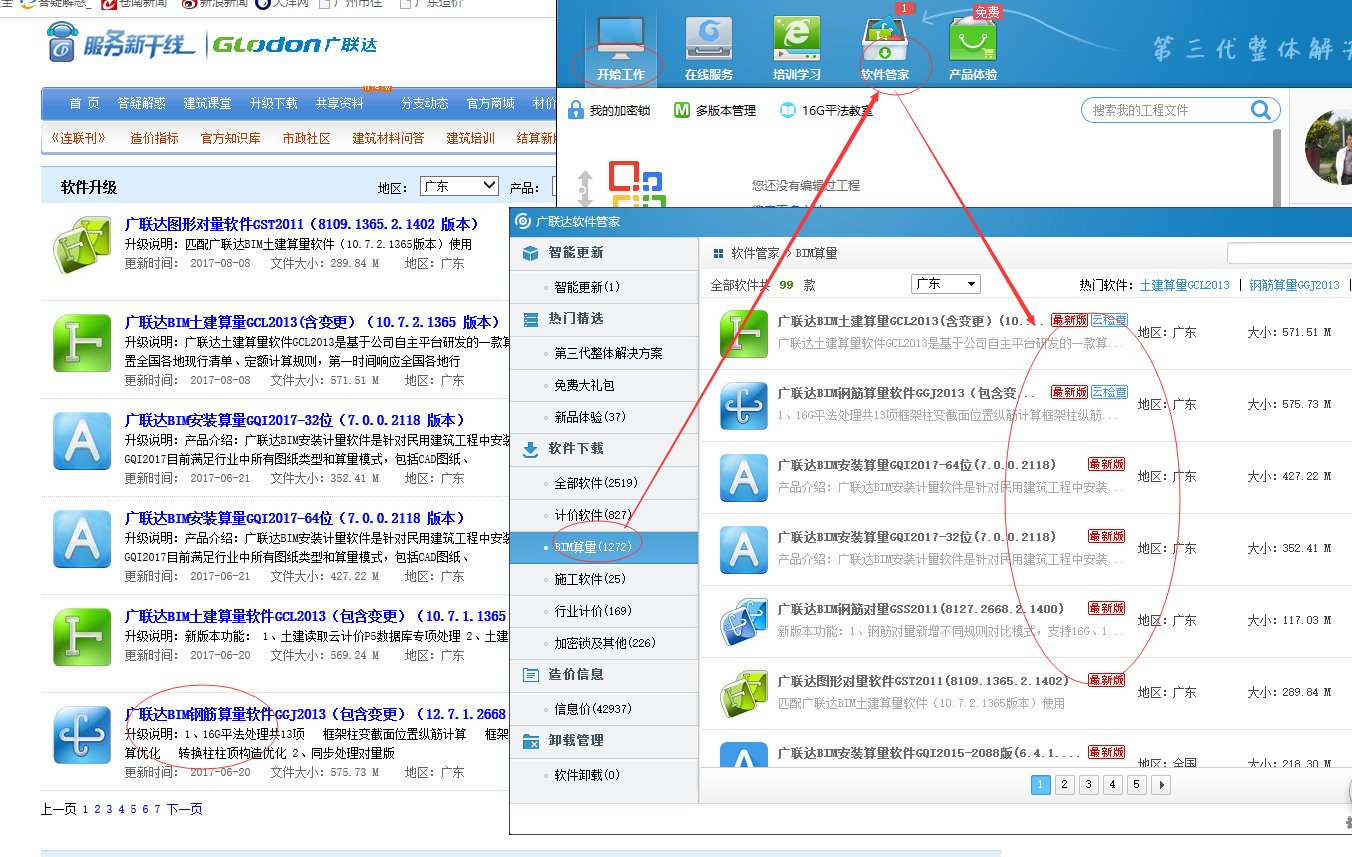Click the 智能更新 cube icon in sidebar
Viewport: 1352px width, 857px height.
[530, 253]
